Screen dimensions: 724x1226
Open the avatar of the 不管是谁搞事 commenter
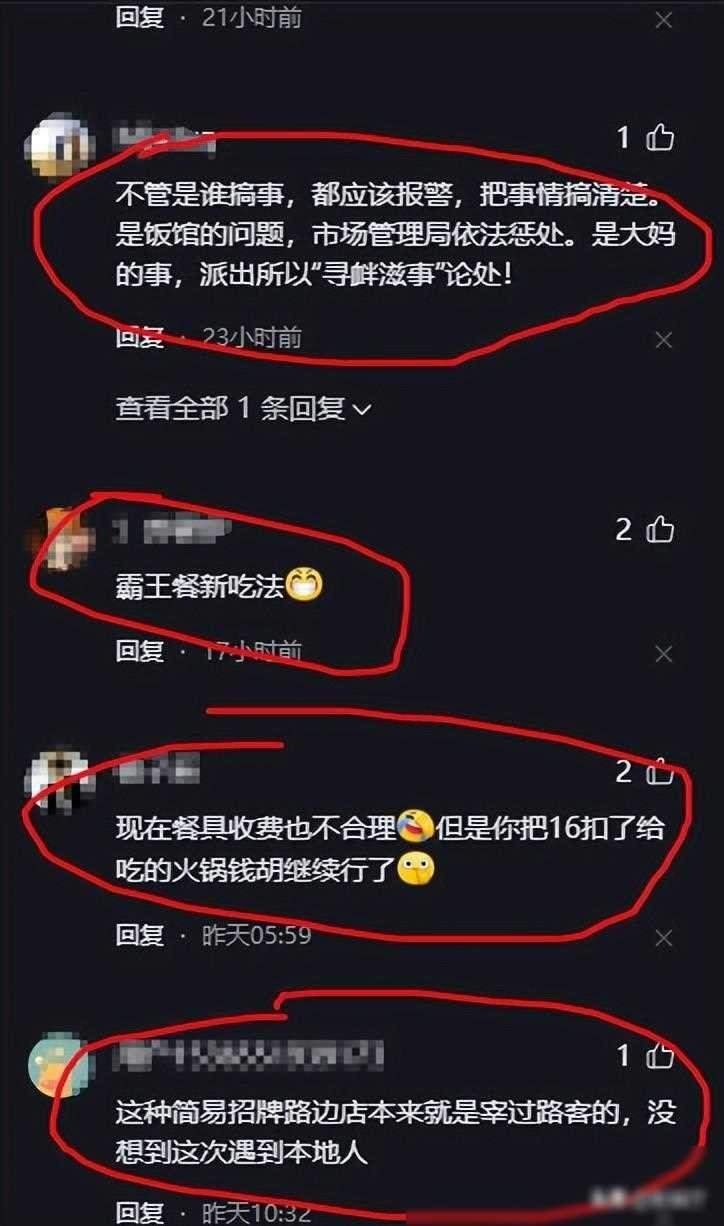[x=61, y=147]
